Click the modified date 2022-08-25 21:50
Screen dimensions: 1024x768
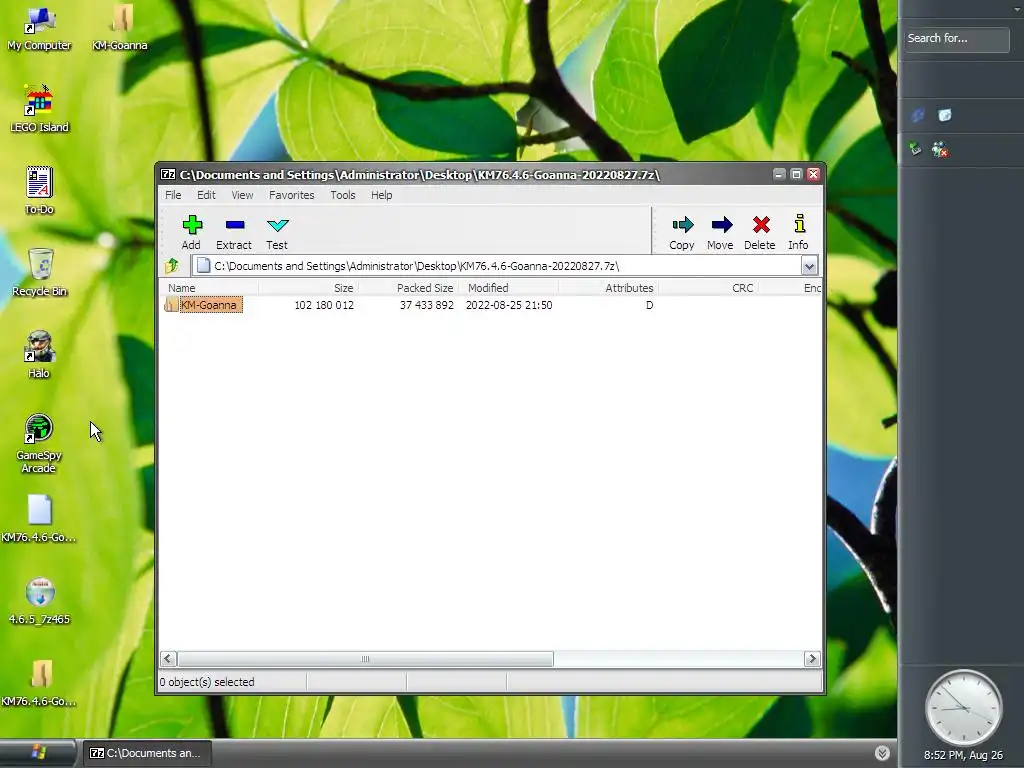point(509,305)
